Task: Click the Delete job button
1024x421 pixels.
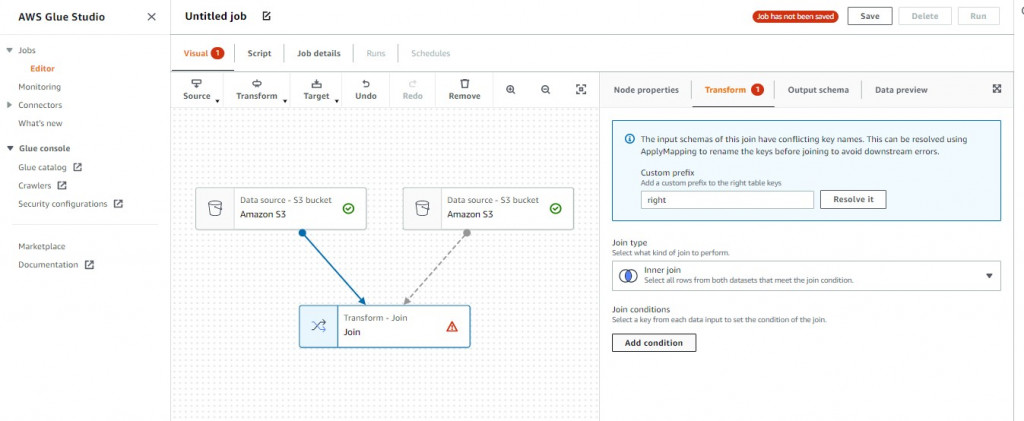Action: pyautogui.click(x=925, y=16)
